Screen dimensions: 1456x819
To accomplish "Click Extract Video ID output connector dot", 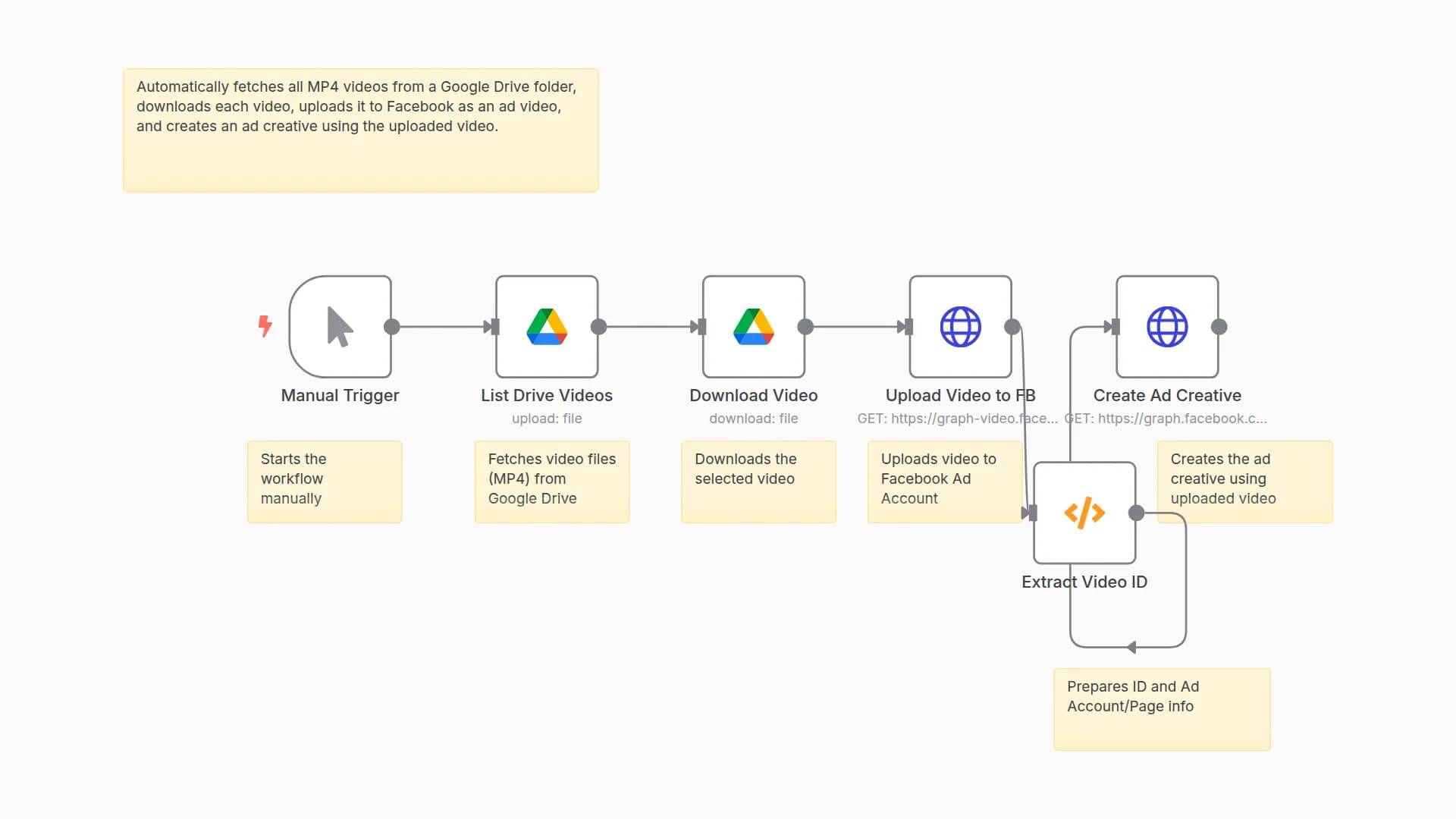I will coord(1136,513).
